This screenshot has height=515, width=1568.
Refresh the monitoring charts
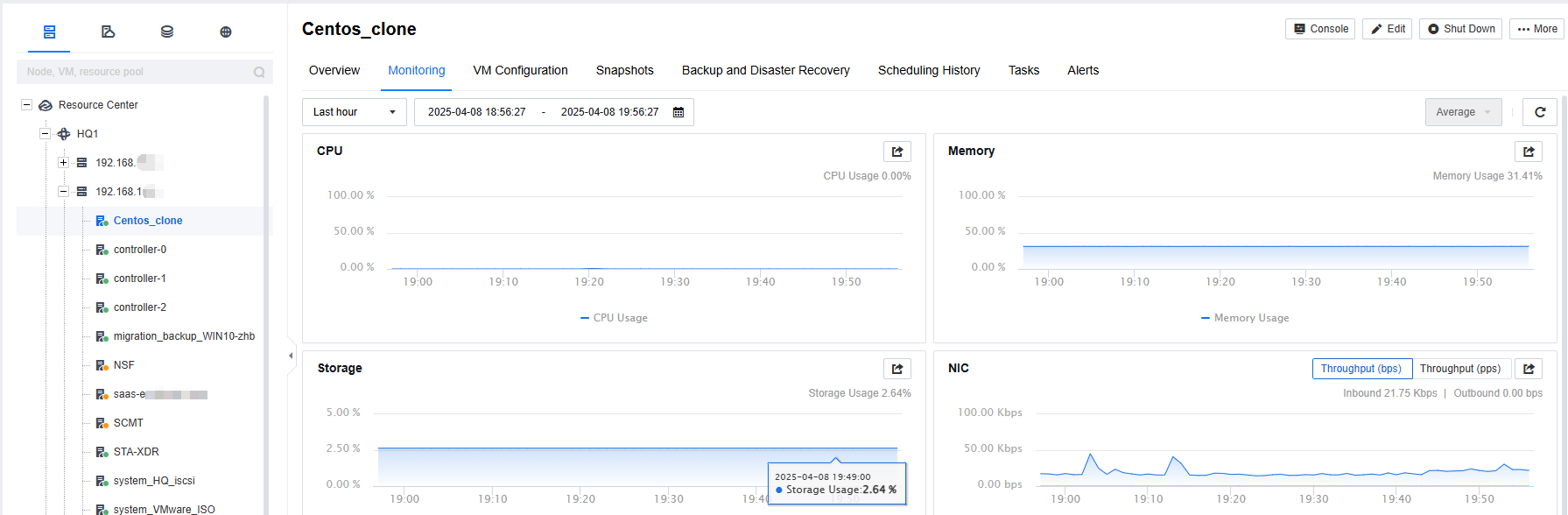tap(1540, 112)
